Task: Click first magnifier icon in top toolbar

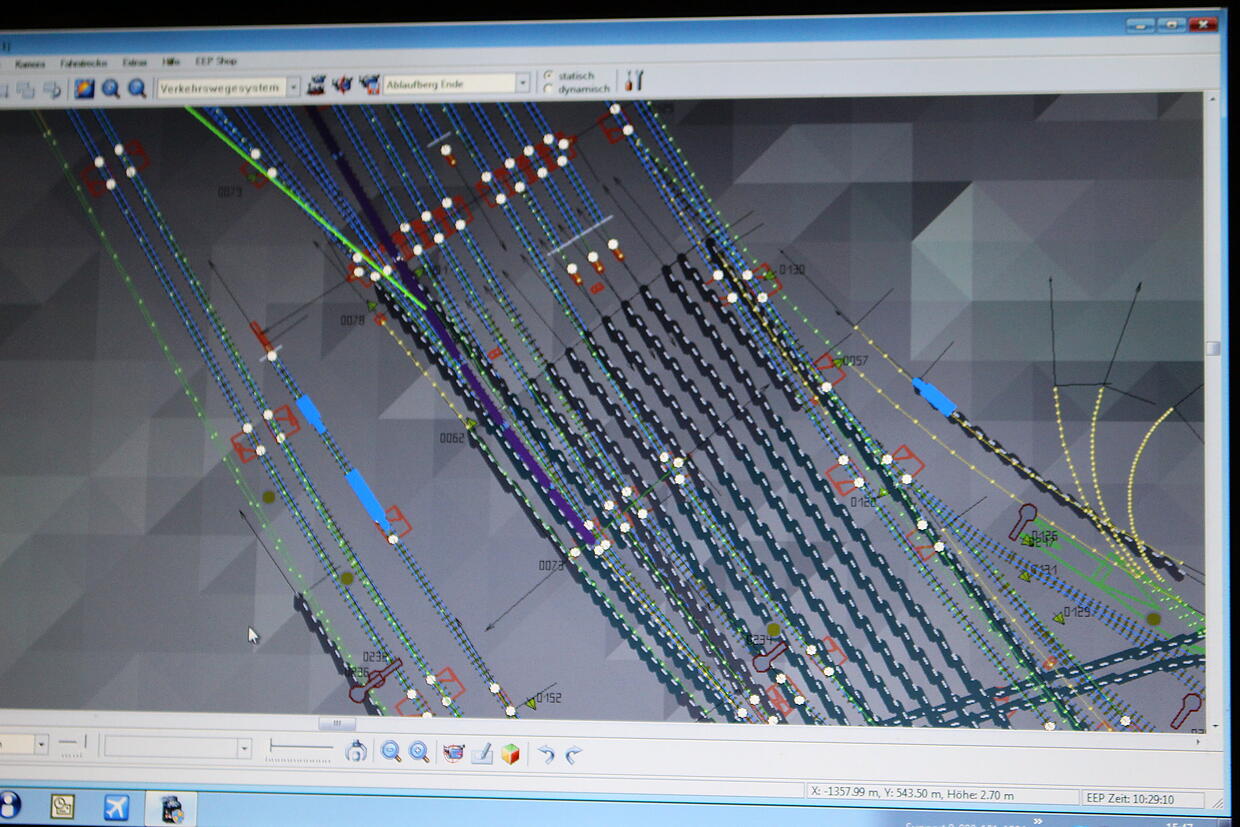Action: pyautogui.click(x=111, y=88)
